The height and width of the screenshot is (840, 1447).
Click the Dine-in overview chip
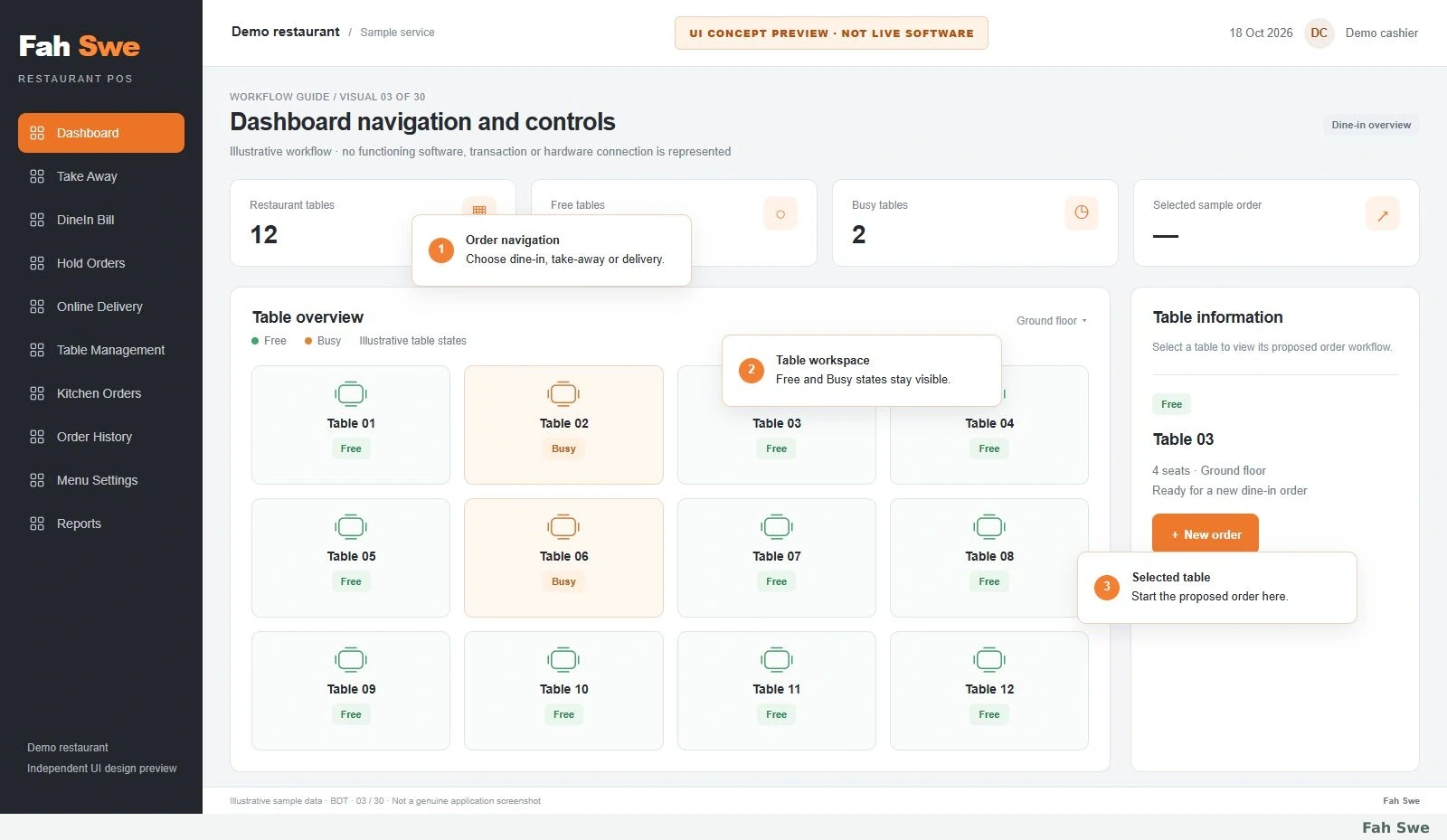pos(1371,125)
